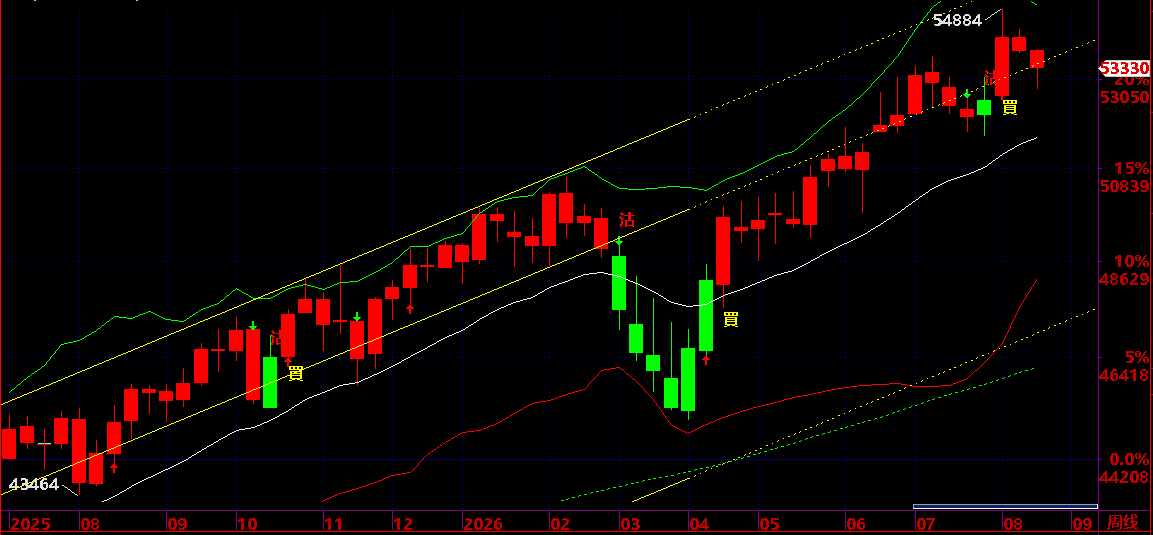Click the yellow 買 signal under the April rebound candle
Screen dimensions: 1153x535
coord(731,319)
